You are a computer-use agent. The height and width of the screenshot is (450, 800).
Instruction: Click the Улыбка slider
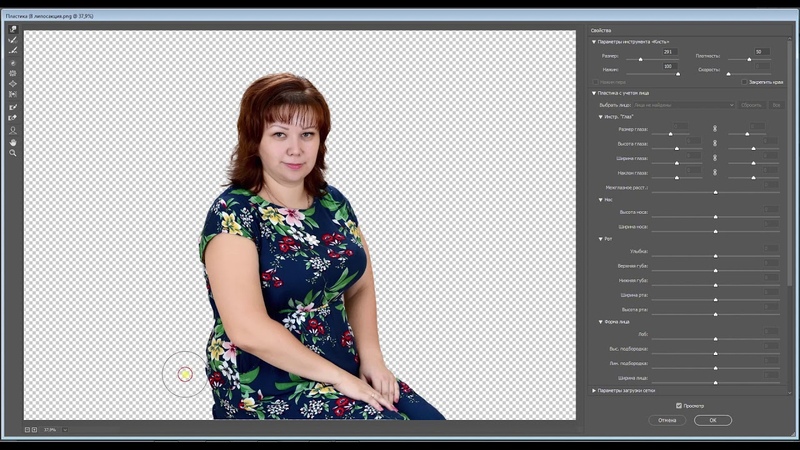pos(715,256)
